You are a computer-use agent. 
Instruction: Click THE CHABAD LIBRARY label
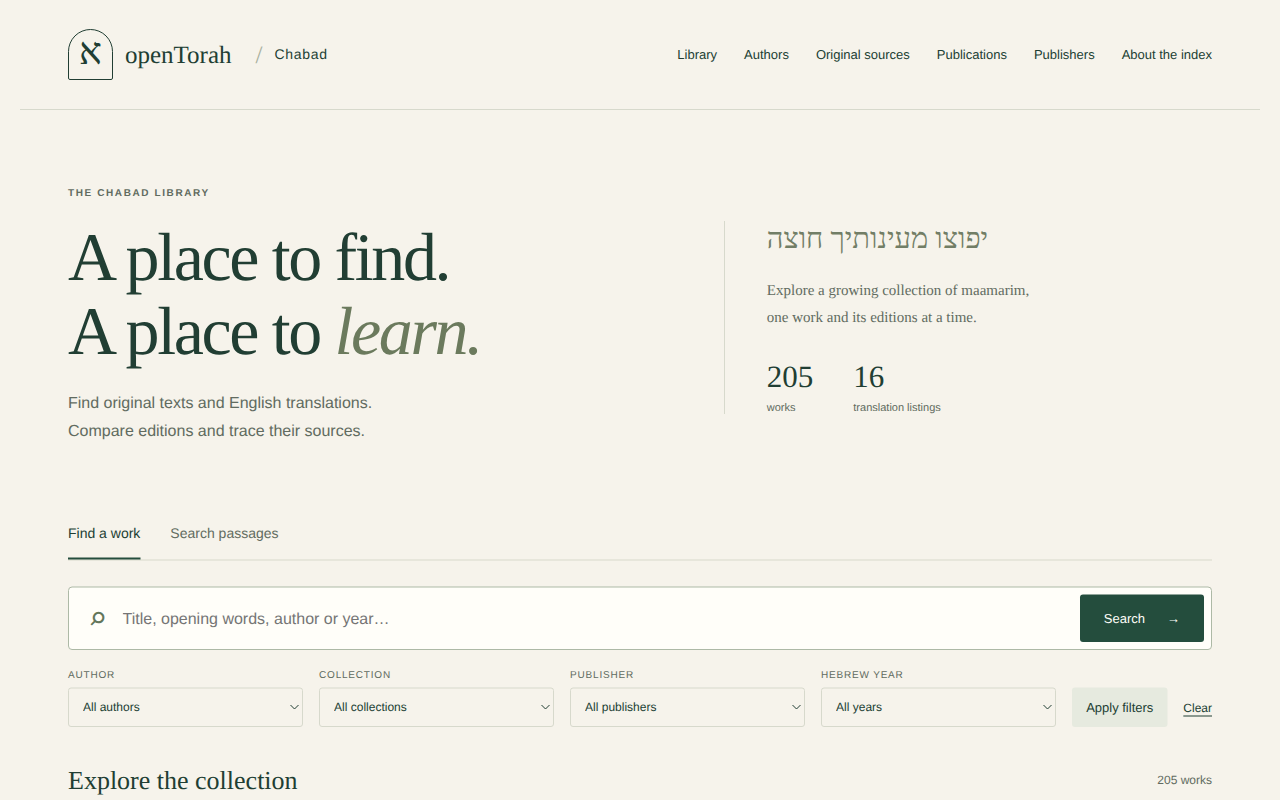[x=139, y=193]
